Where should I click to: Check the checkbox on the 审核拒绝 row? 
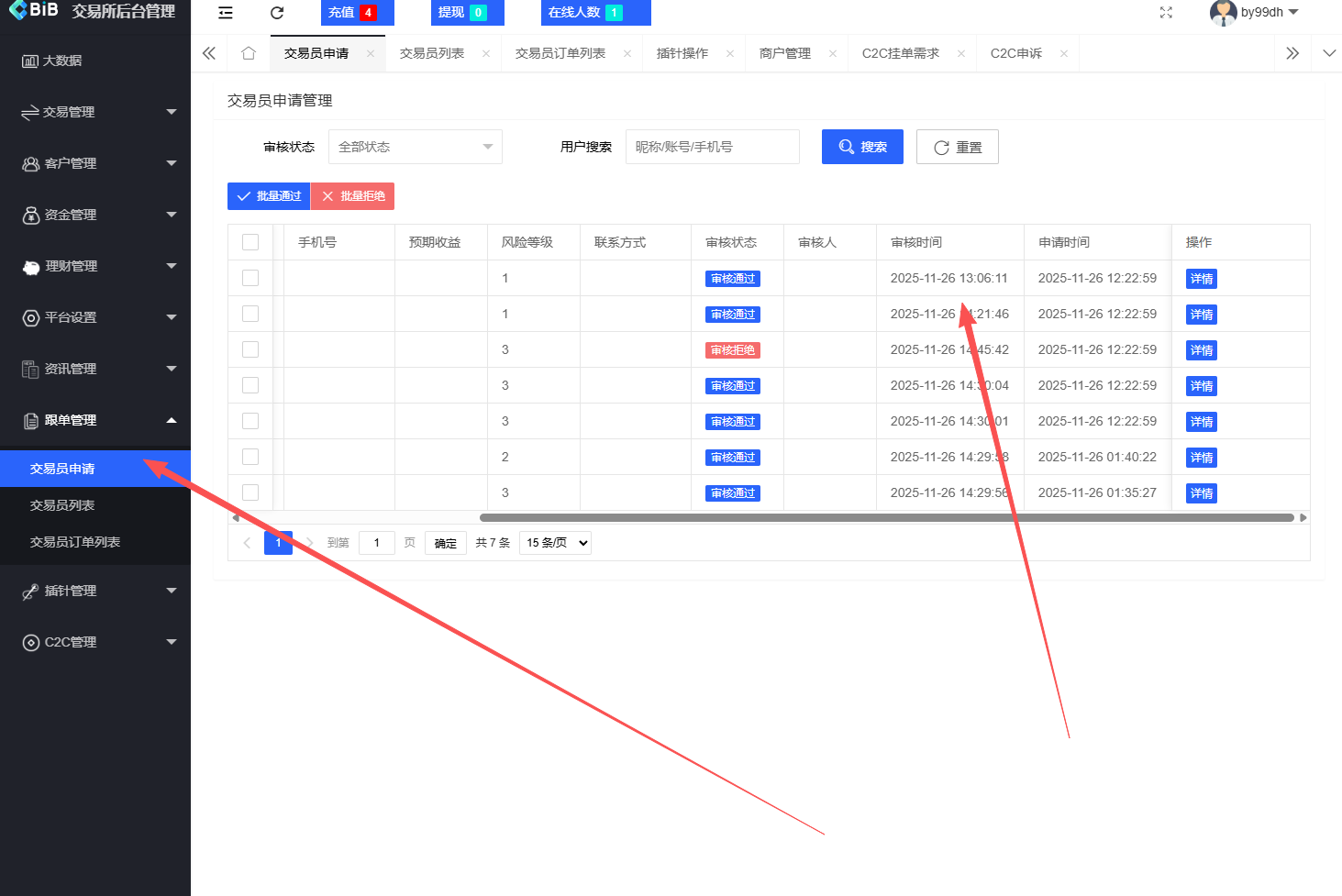250,349
